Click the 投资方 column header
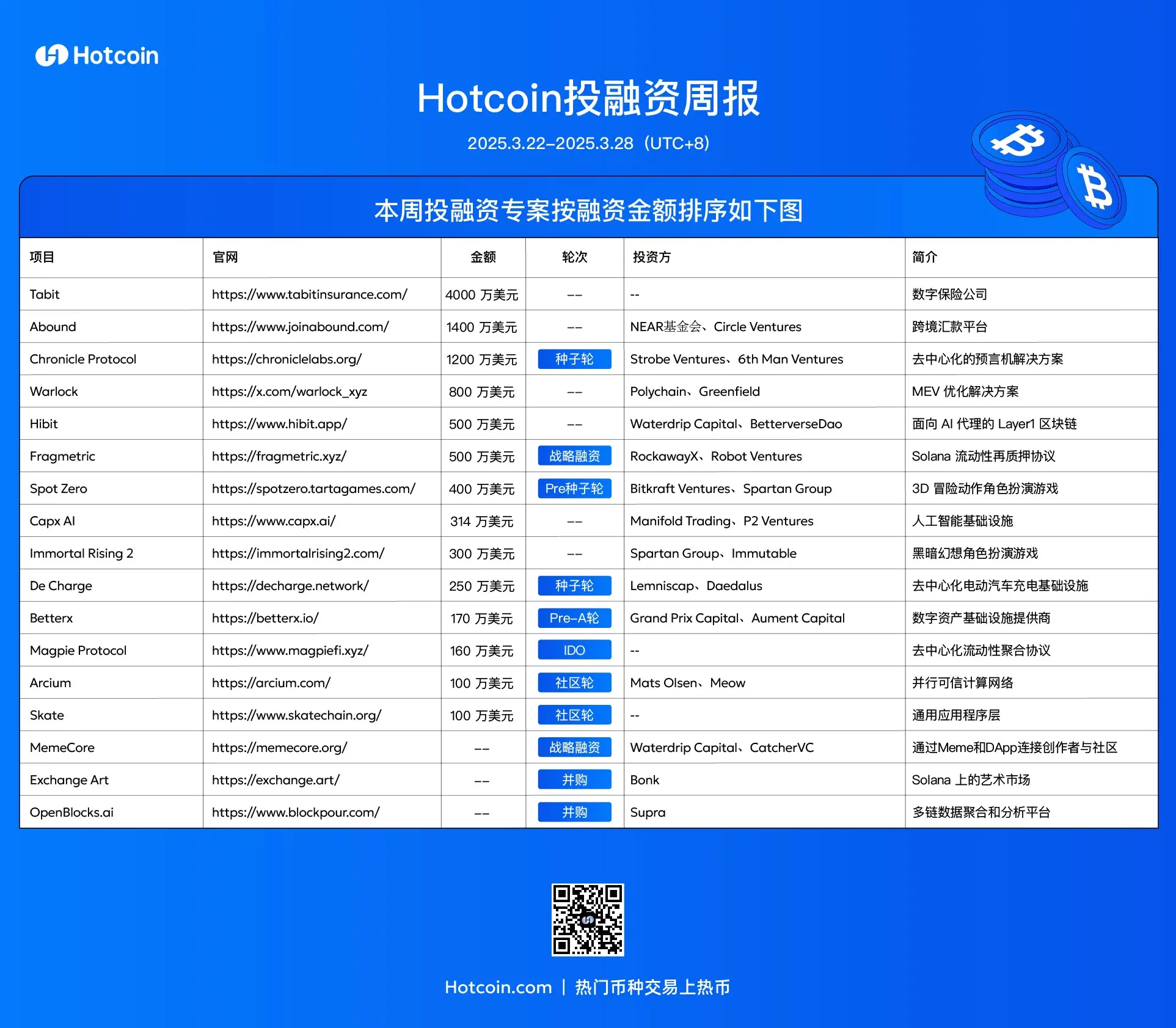This screenshot has height=1028, width=1176. click(651, 257)
